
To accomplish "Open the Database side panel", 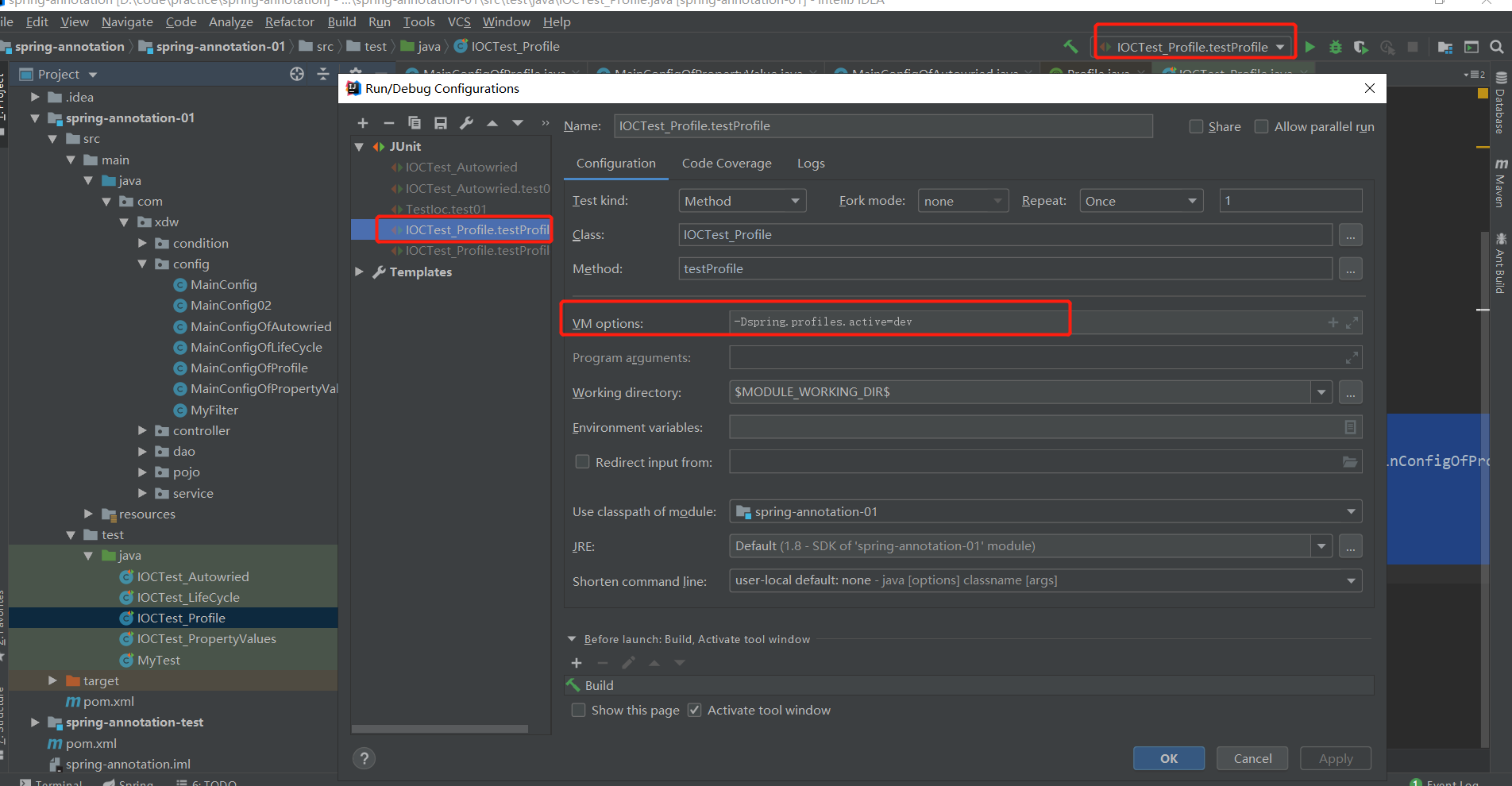I will pos(1500,103).
